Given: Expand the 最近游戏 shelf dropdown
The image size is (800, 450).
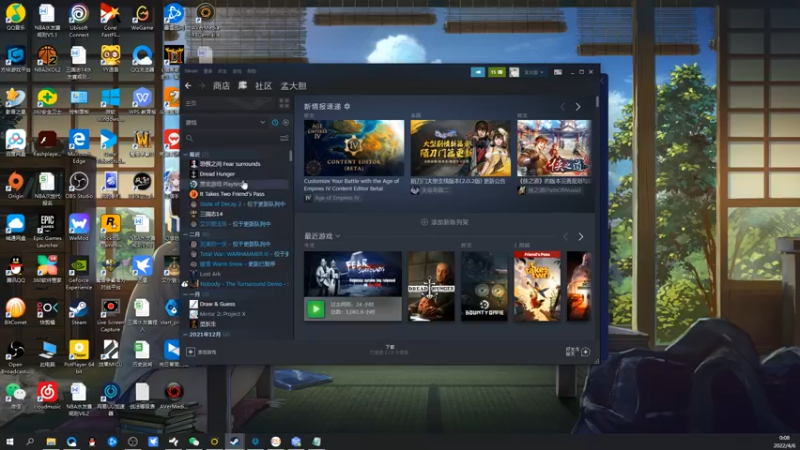Looking at the screenshot, I should click(x=337, y=236).
